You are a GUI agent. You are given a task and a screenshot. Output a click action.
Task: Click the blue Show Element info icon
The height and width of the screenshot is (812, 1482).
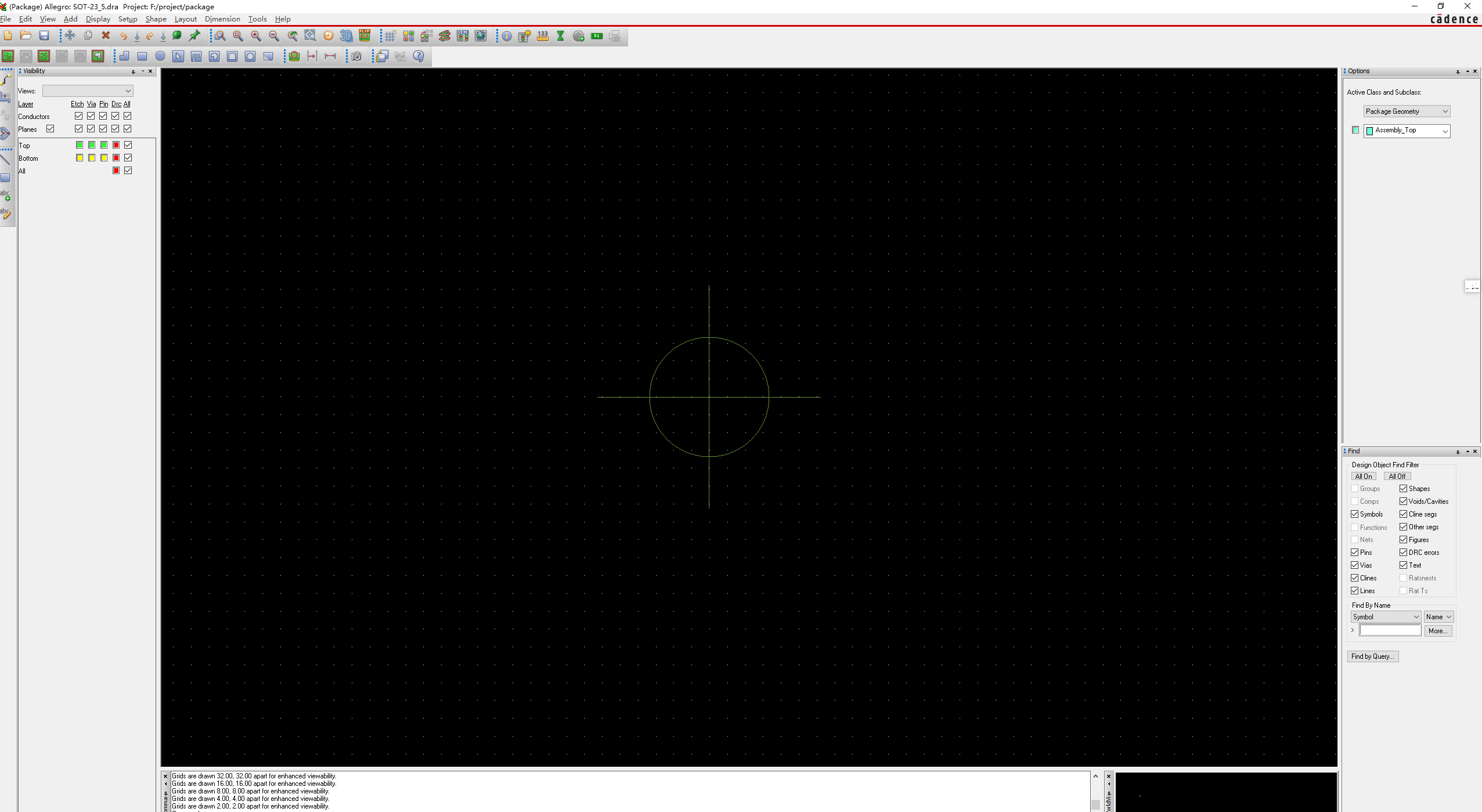(507, 36)
